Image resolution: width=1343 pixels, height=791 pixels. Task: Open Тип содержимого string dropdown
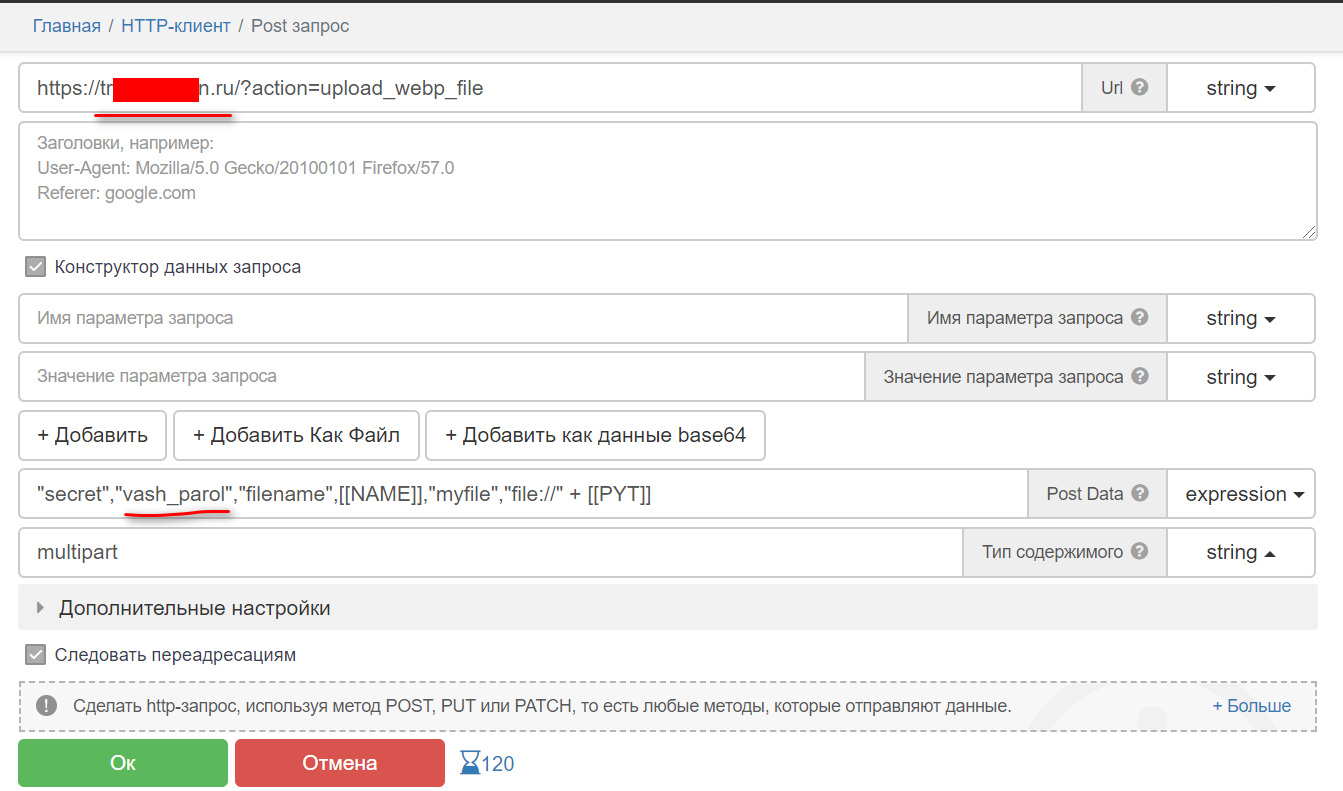pos(1240,552)
